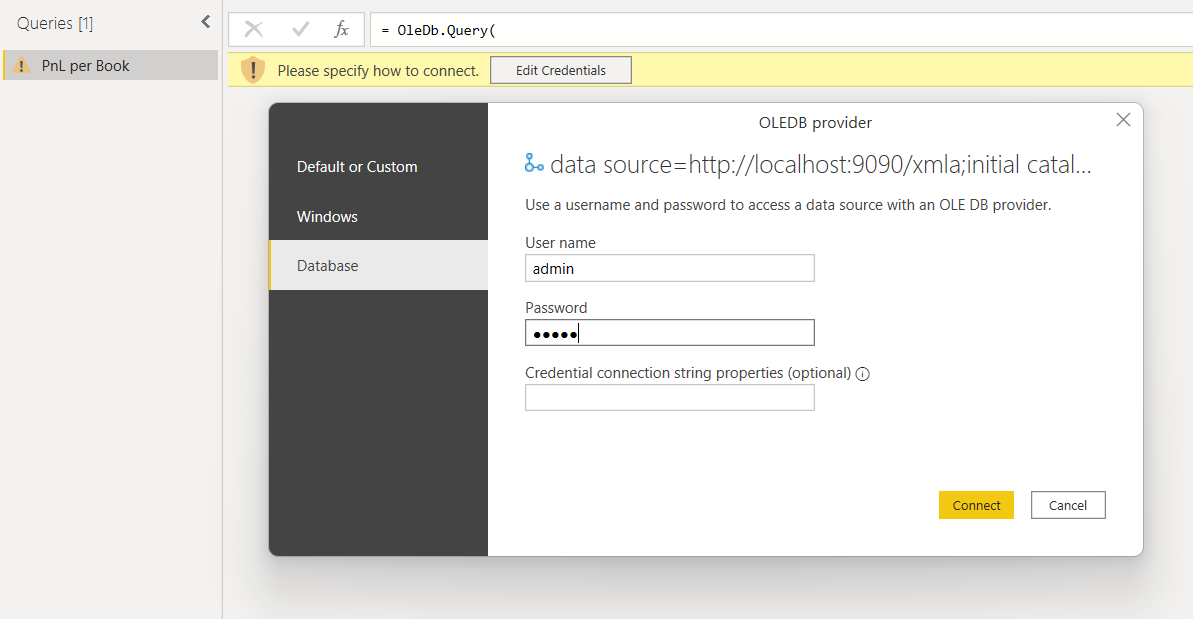Click the fx function icon

pos(341,30)
